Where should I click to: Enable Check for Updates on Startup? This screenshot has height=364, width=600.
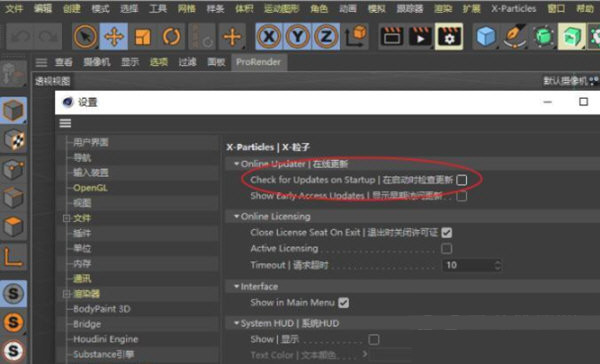(462, 180)
